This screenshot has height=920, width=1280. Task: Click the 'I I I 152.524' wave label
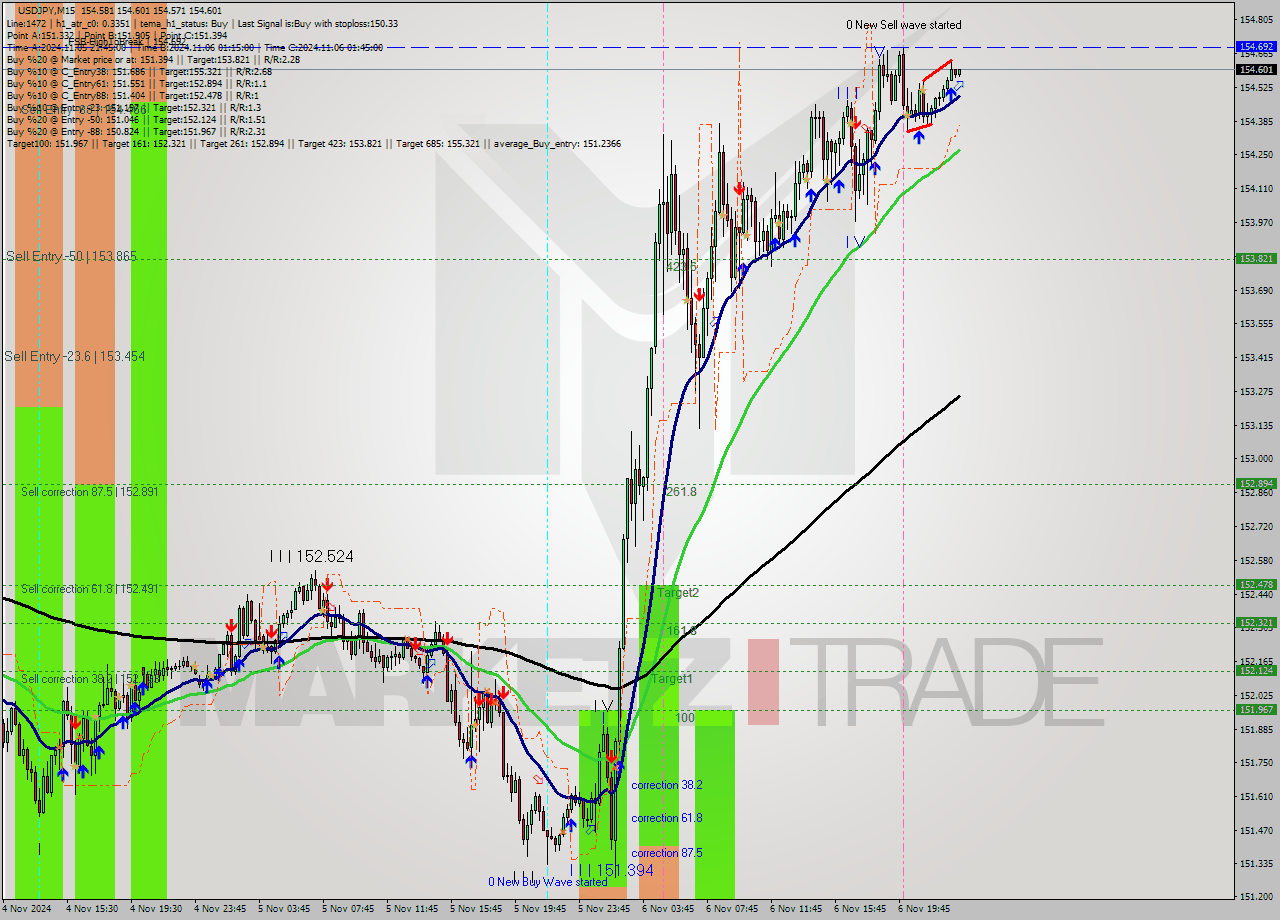311,556
